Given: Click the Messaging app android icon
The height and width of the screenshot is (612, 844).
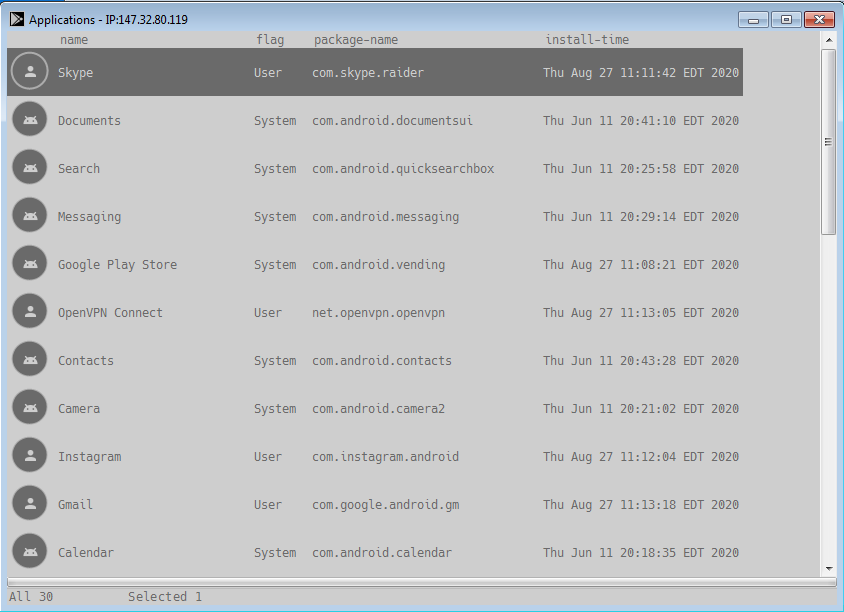Looking at the screenshot, I should (x=30, y=215).
